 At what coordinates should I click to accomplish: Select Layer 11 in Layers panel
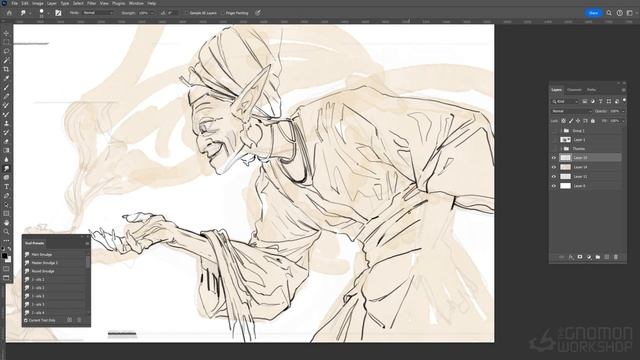(591, 177)
